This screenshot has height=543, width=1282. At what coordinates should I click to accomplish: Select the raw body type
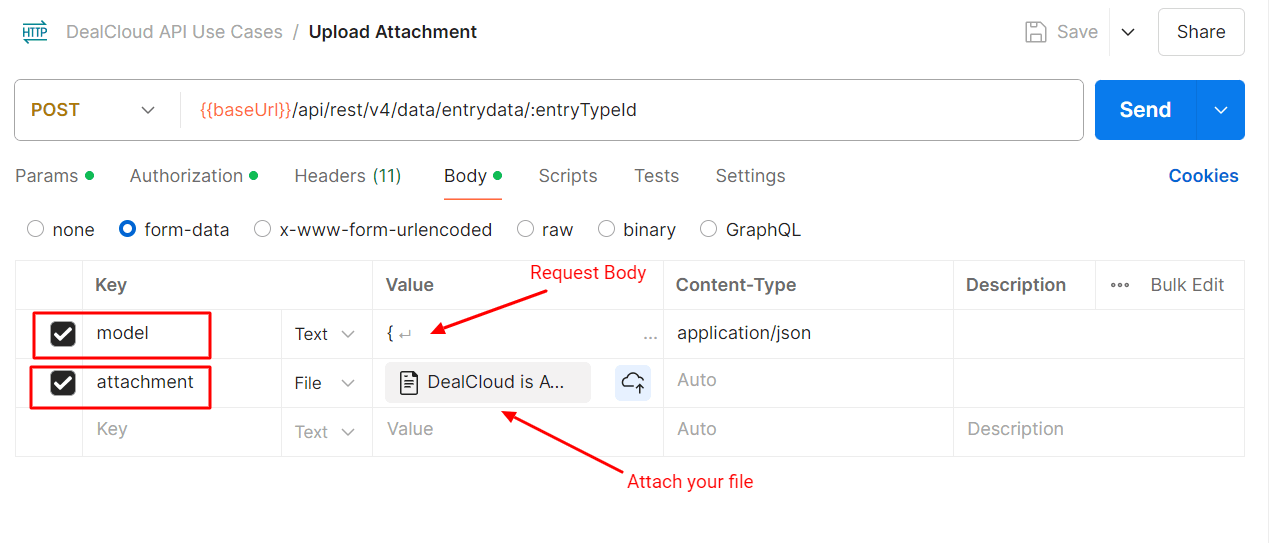click(525, 229)
